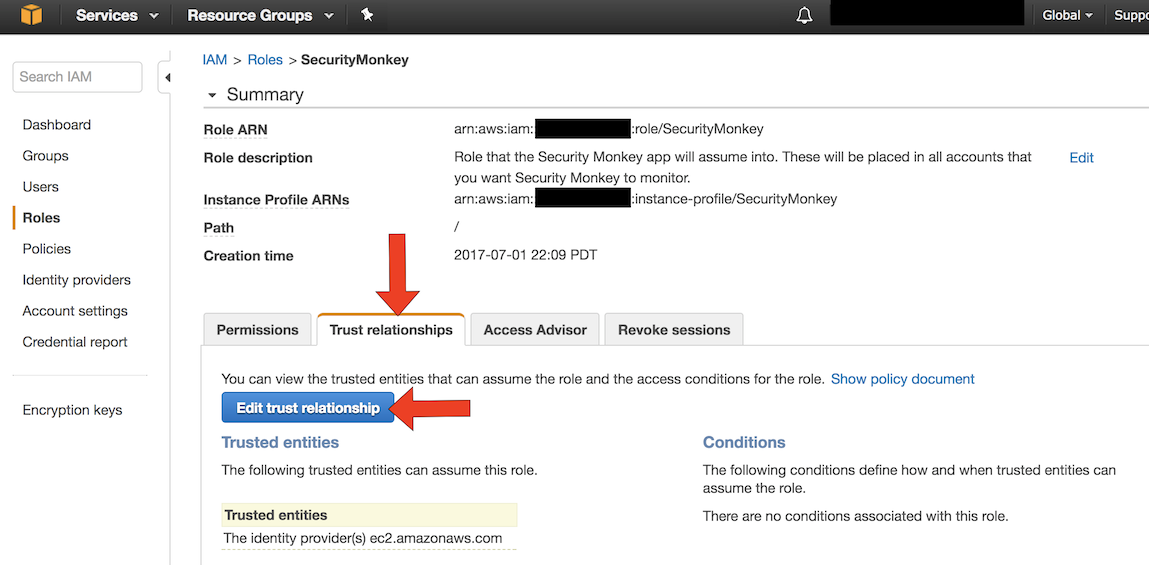The width and height of the screenshot is (1149, 565).
Task: Collapse the Summary section triangle
Action: [213, 95]
